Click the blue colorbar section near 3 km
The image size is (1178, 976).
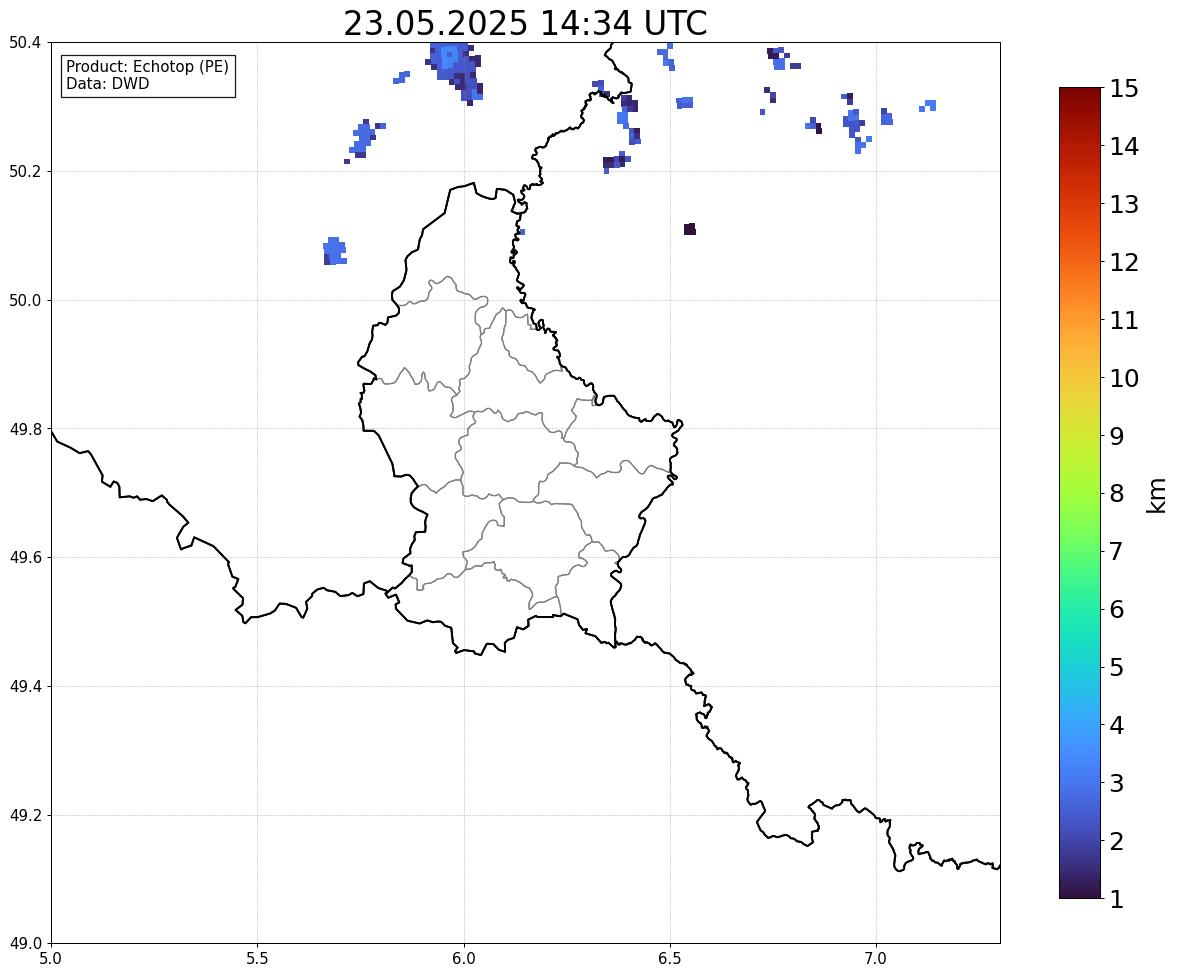click(1080, 783)
